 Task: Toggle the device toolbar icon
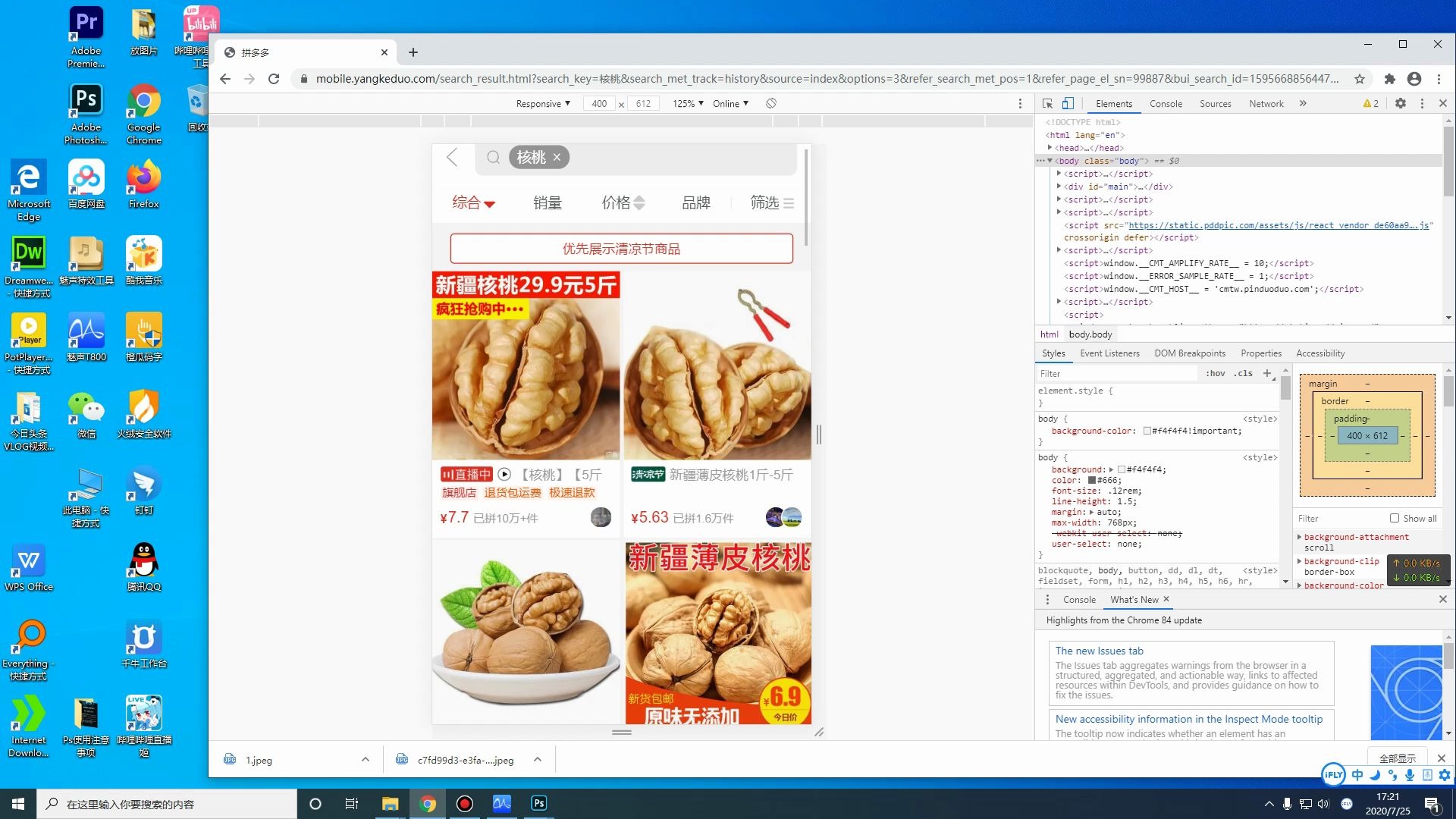(1068, 104)
